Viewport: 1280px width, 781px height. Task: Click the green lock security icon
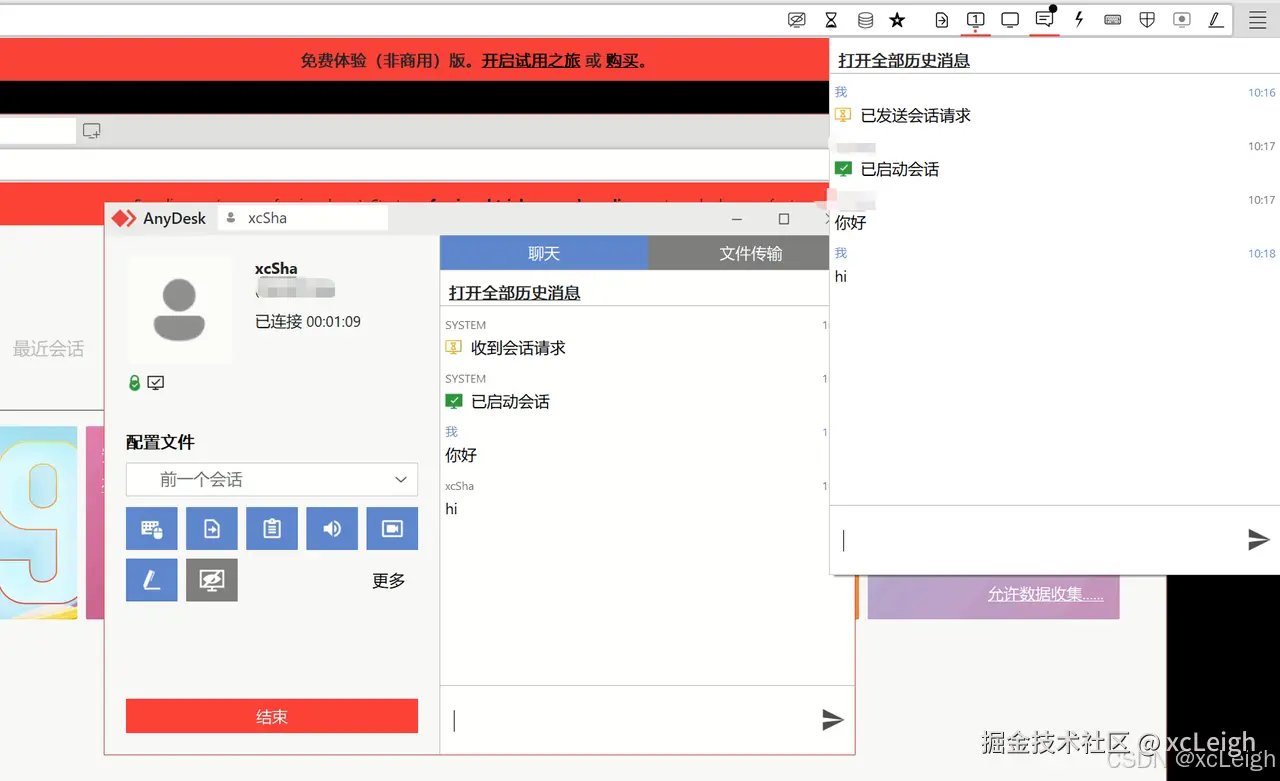click(x=134, y=382)
